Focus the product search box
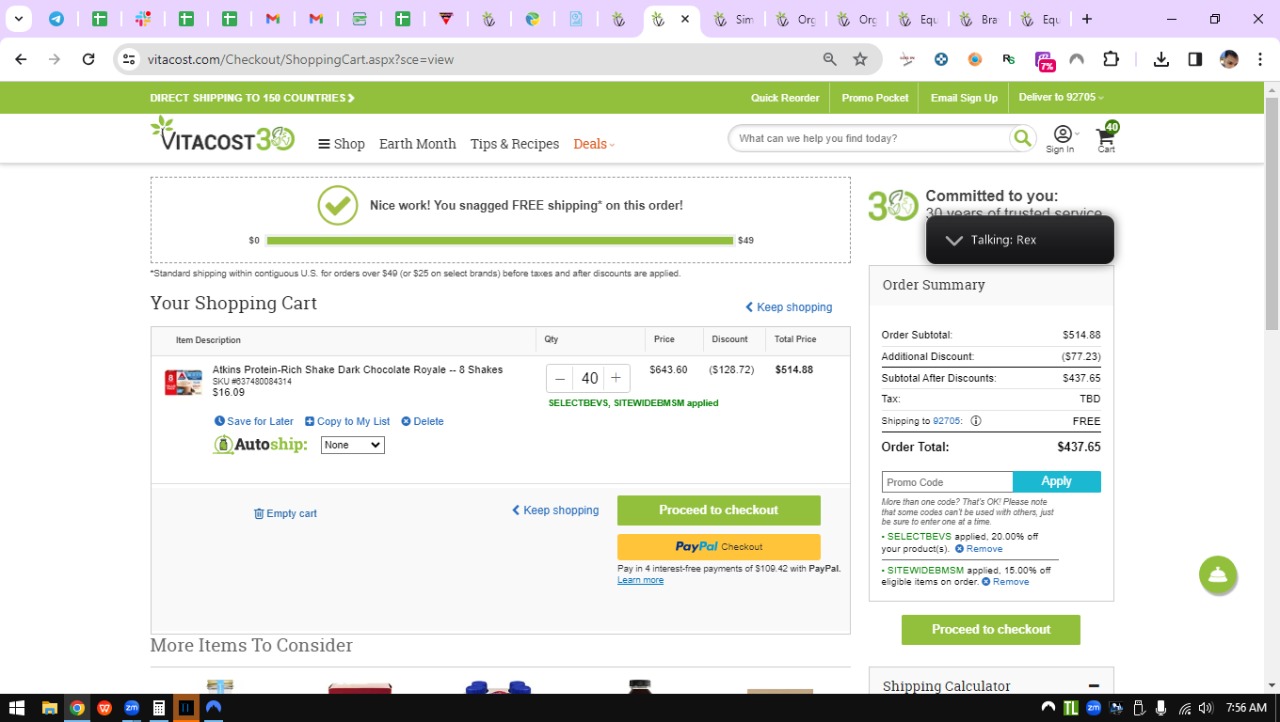The image size is (1280, 722). click(x=869, y=138)
